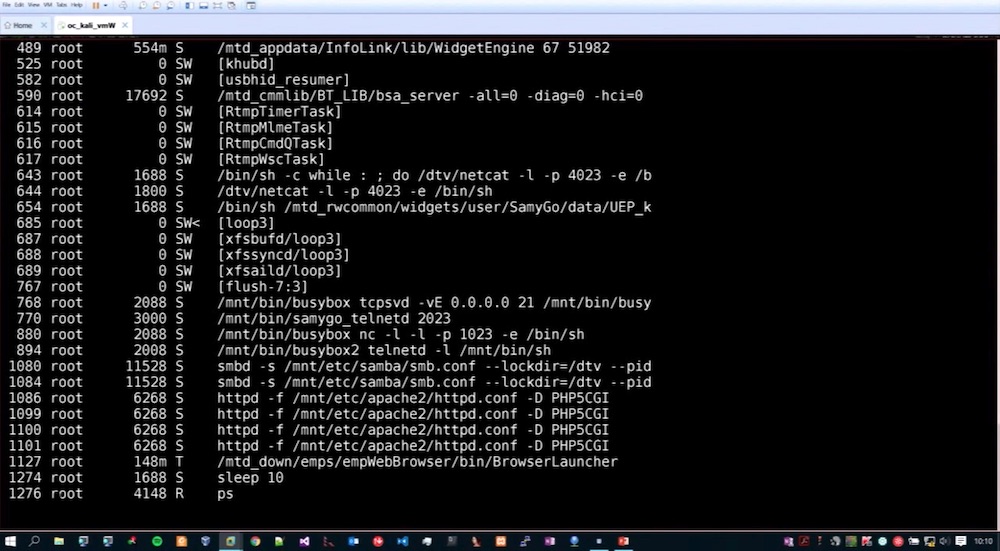Switch to the Home tab
The image size is (1000, 551).
tap(21, 25)
